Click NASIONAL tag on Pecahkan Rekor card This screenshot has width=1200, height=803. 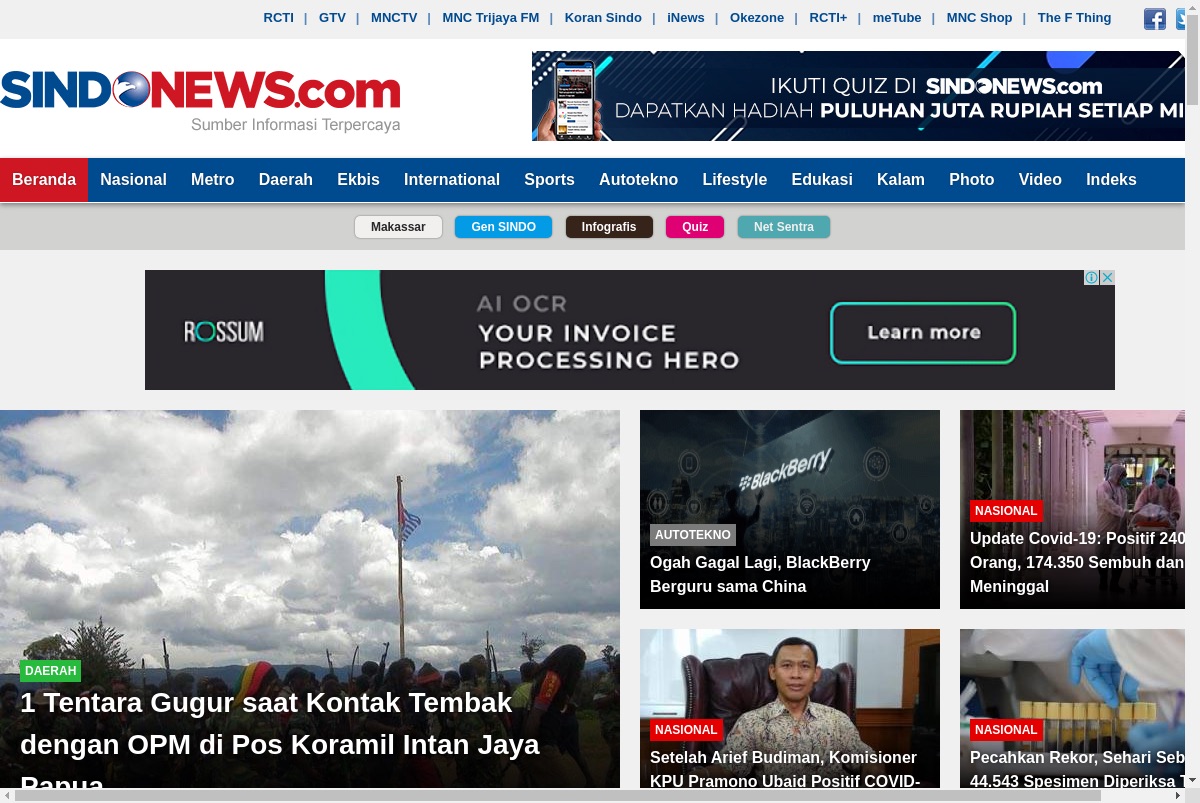1006,730
